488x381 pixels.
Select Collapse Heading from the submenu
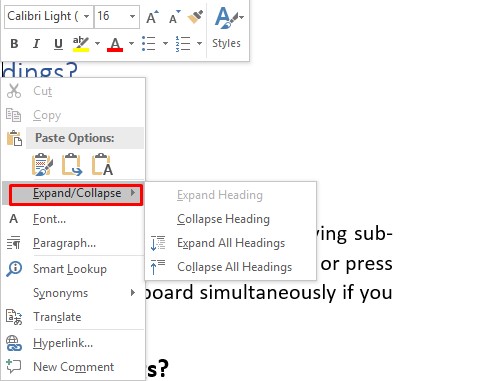[x=223, y=219]
